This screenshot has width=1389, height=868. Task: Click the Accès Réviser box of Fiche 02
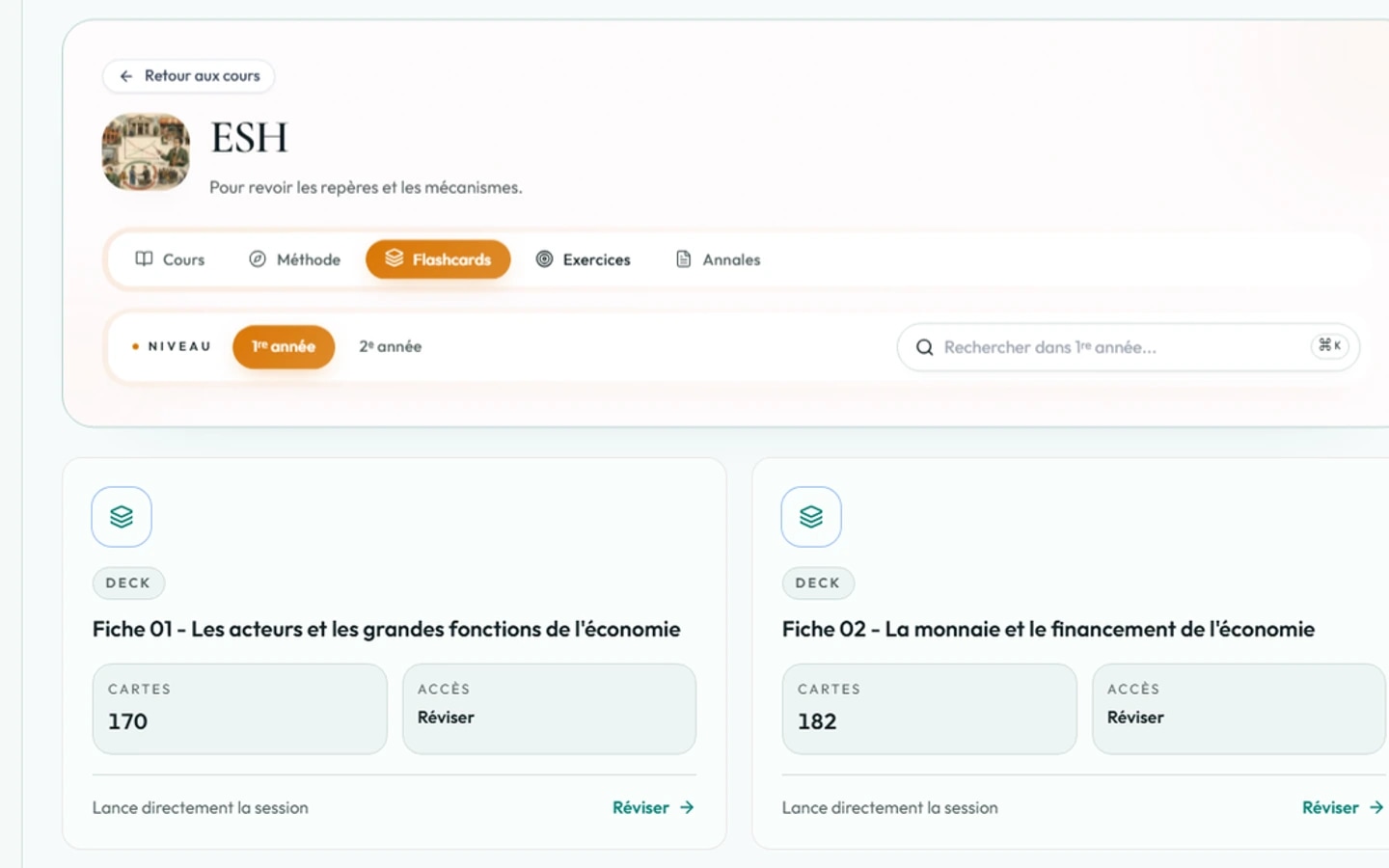click(x=1239, y=709)
